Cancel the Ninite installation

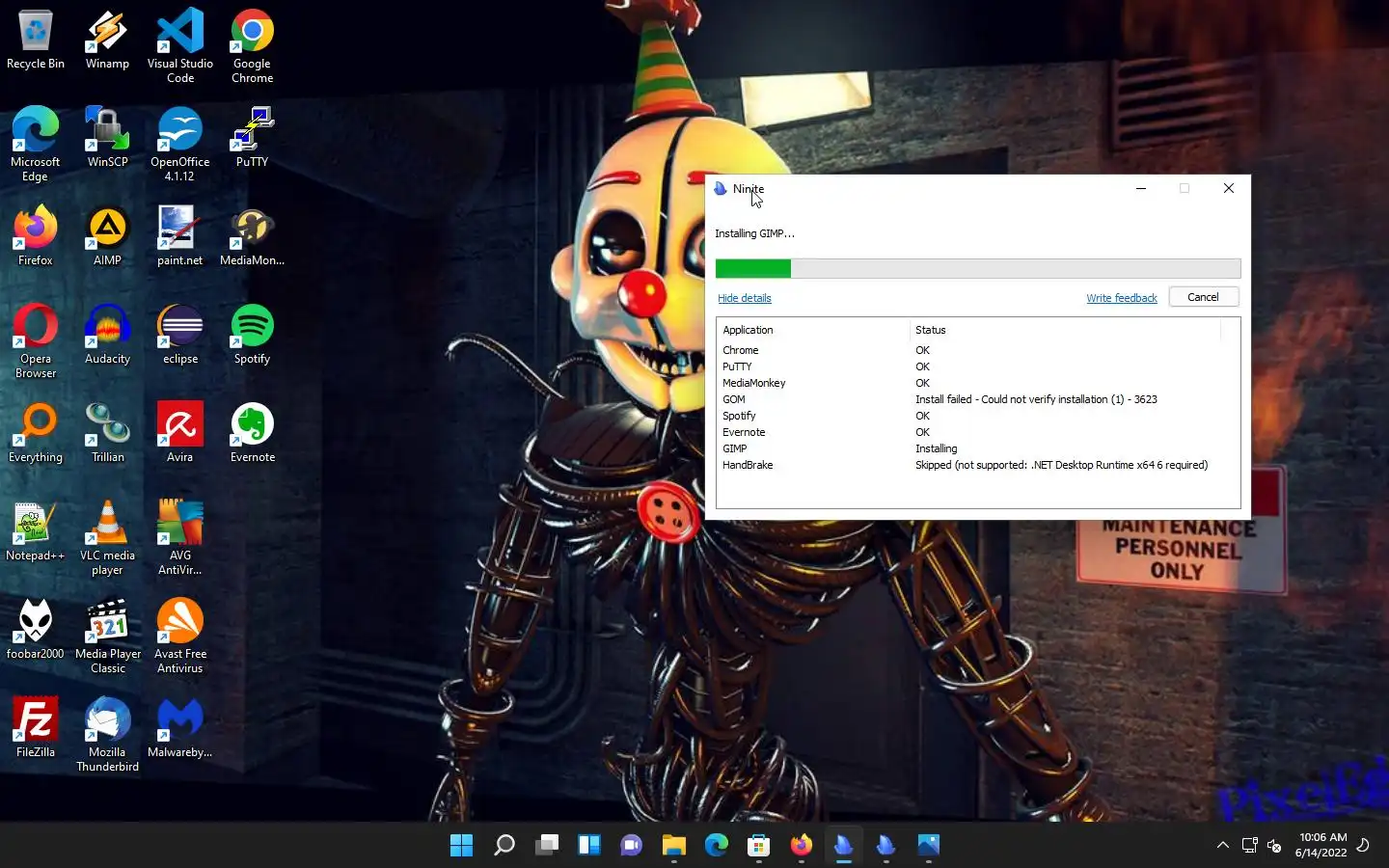pyautogui.click(x=1203, y=297)
